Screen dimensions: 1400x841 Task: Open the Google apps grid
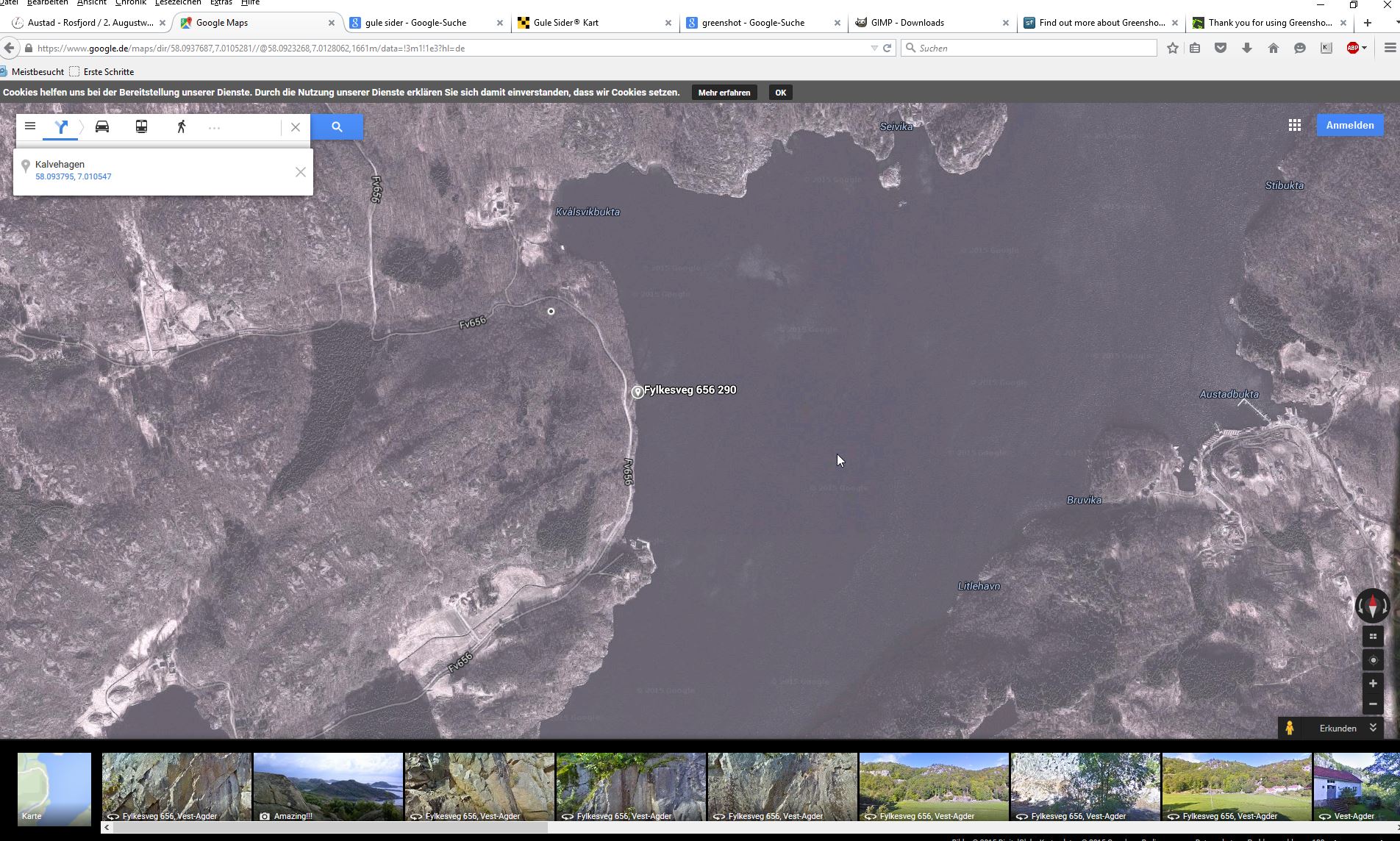point(1295,125)
